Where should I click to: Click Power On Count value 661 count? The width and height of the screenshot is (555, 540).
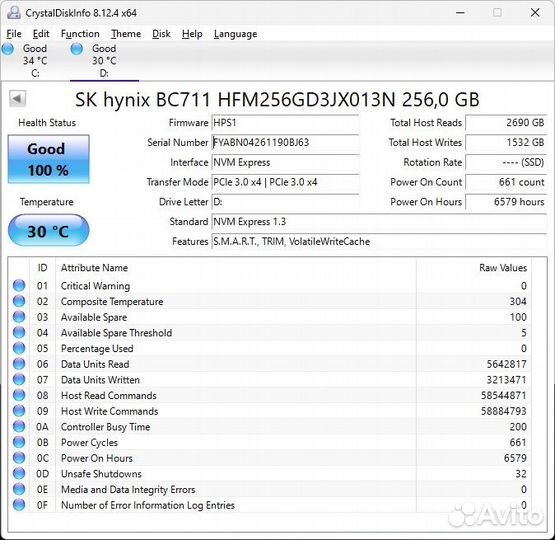click(506, 182)
